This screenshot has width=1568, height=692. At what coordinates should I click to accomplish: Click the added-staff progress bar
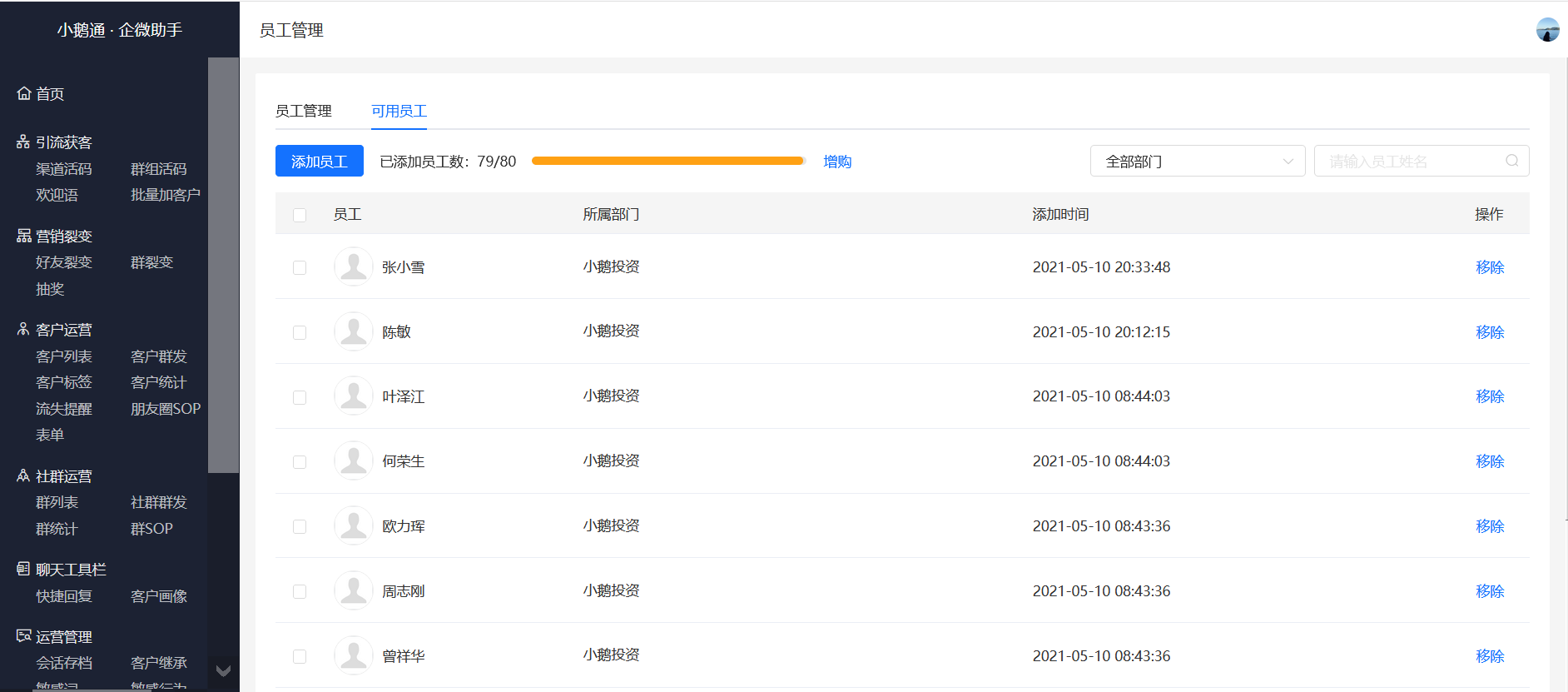[669, 161]
